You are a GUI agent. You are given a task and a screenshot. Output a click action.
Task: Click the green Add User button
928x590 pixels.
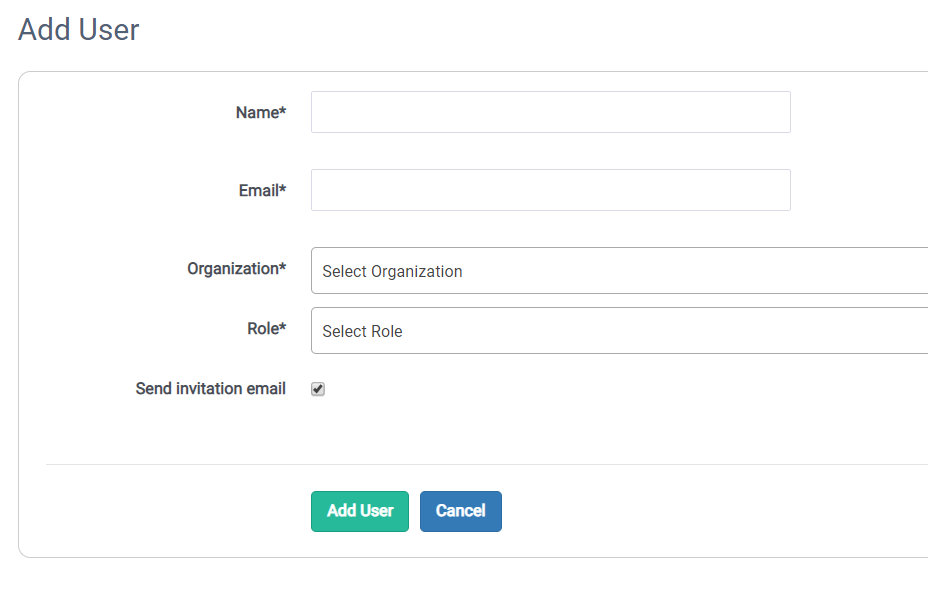click(x=360, y=511)
